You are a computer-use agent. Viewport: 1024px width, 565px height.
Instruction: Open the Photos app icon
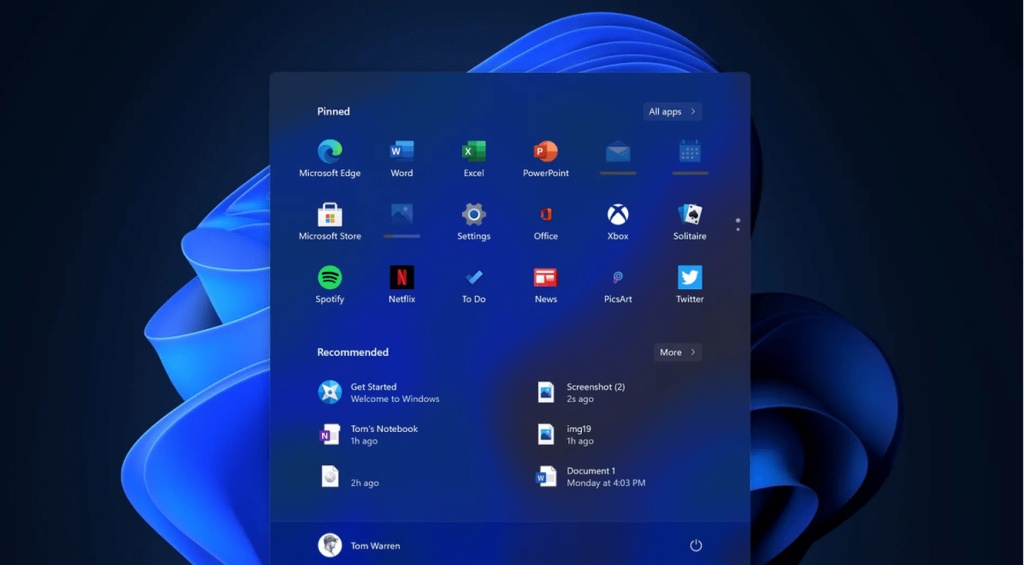pos(402,214)
